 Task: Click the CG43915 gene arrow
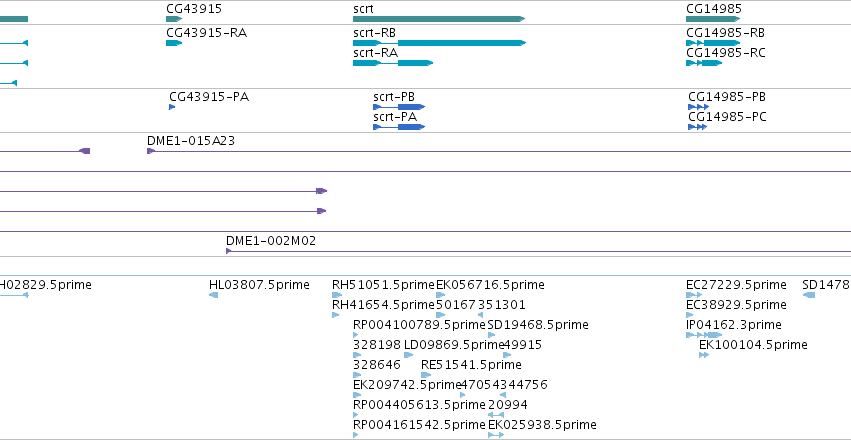pyautogui.click(x=174, y=19)
